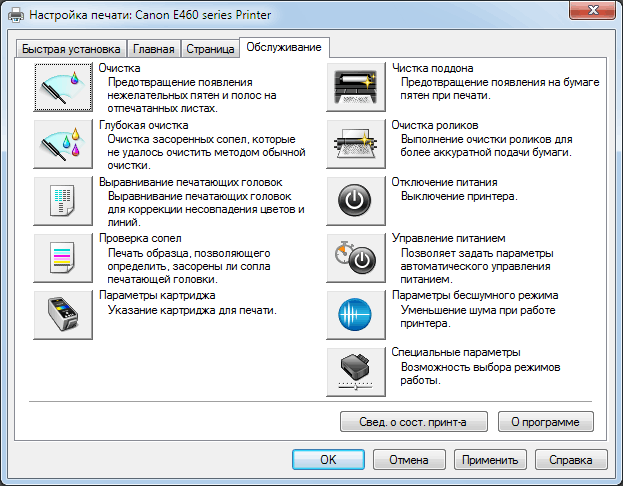Launch Глубокая очистка deep cleaning icon
This screenshot has width=623, height=486.
(63, 144)
